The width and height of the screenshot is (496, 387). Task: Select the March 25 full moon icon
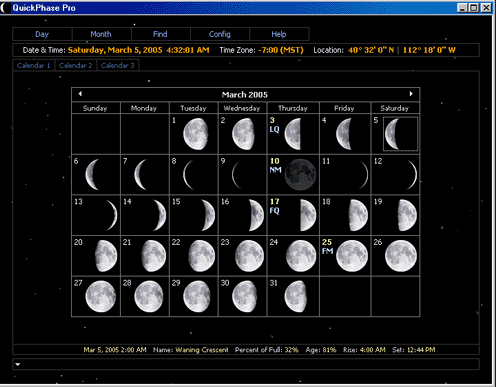click(352, 256)
